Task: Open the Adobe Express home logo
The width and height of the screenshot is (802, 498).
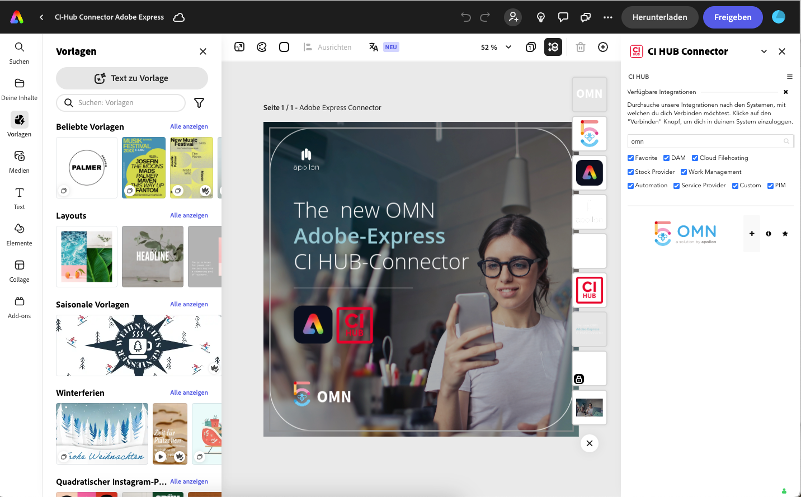Action: point(17,17)
